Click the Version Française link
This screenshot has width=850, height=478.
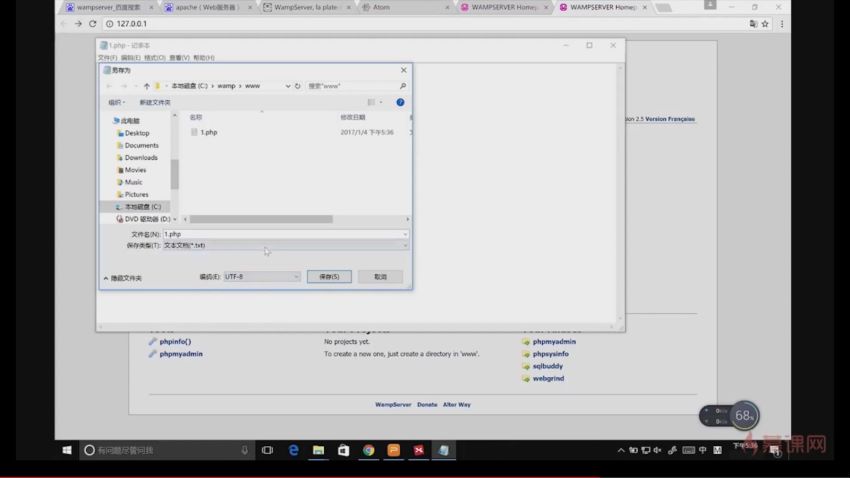click(x=670, y=119)
